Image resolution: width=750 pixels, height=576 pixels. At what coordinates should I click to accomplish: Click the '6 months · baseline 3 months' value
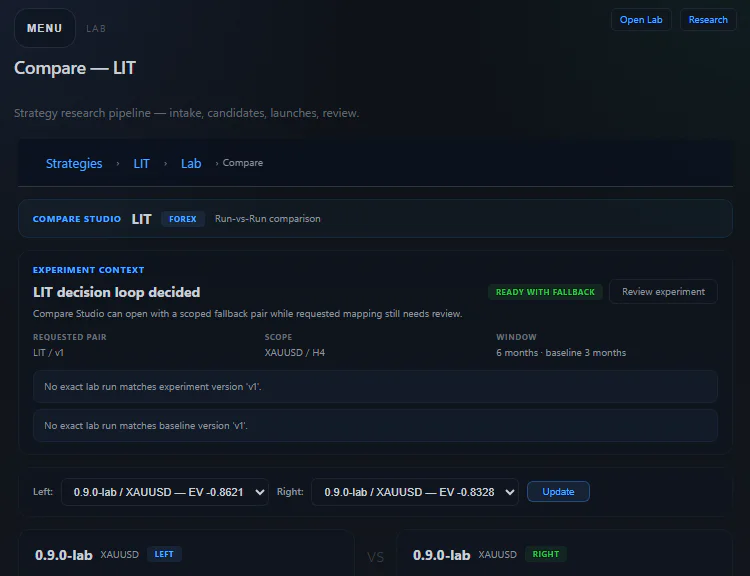561,353
